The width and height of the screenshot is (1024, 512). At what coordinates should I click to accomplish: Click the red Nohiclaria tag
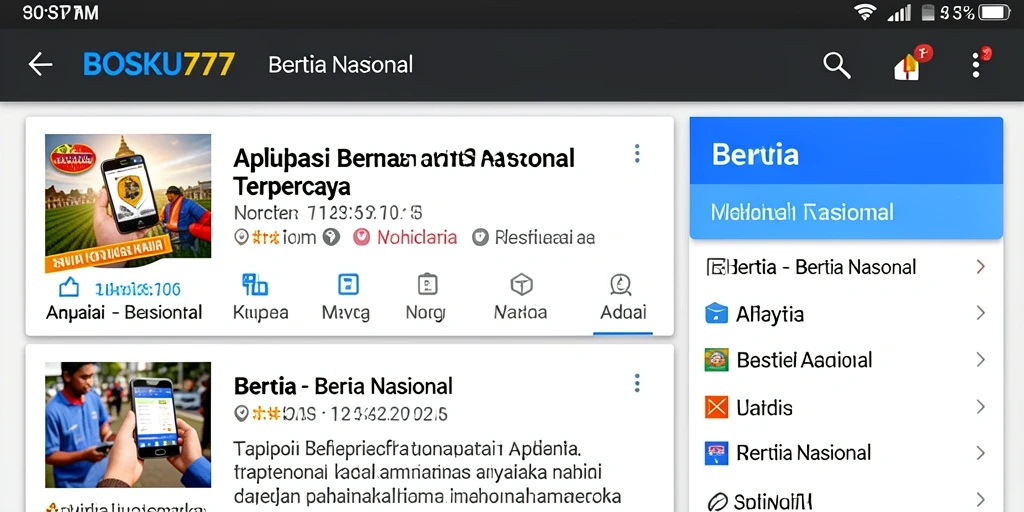pyautogui.click(x=405, y=237)
